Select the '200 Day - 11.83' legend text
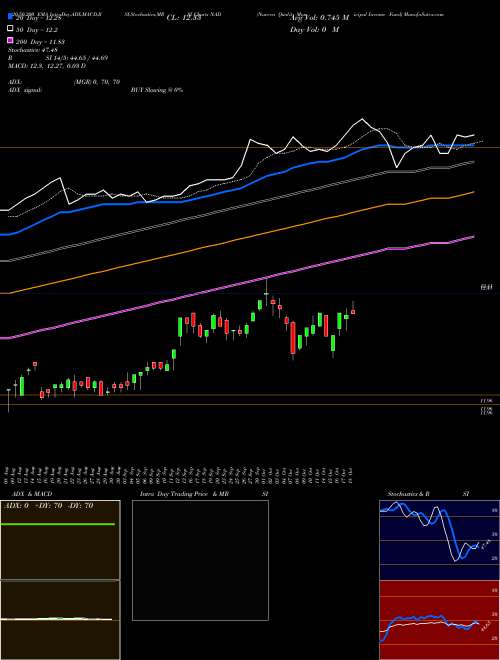 click(40, 42)
